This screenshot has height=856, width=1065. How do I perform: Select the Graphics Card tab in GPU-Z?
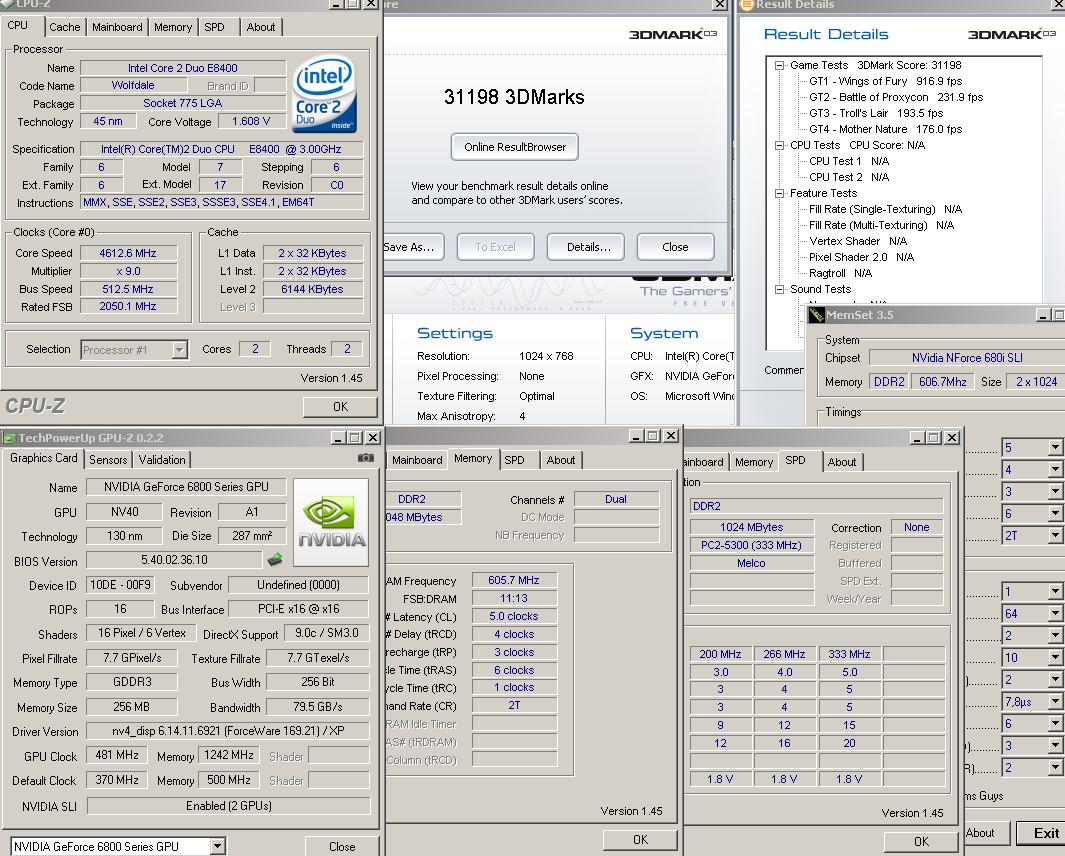coord(43,458)
